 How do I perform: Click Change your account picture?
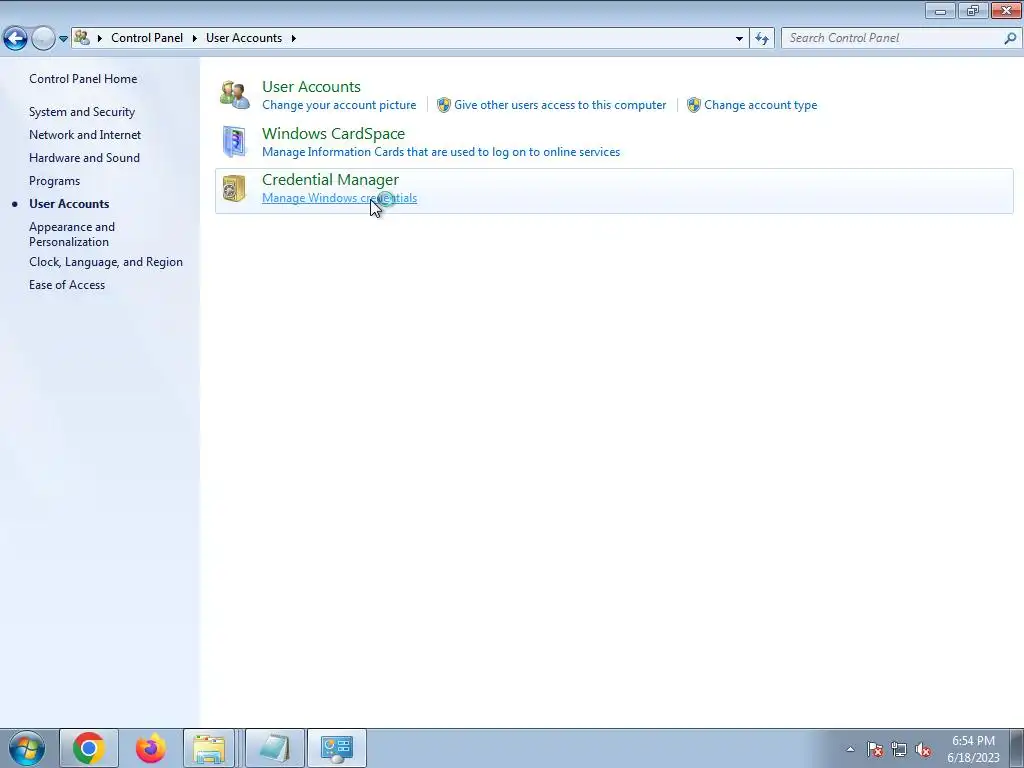click(x=339, y=105)
